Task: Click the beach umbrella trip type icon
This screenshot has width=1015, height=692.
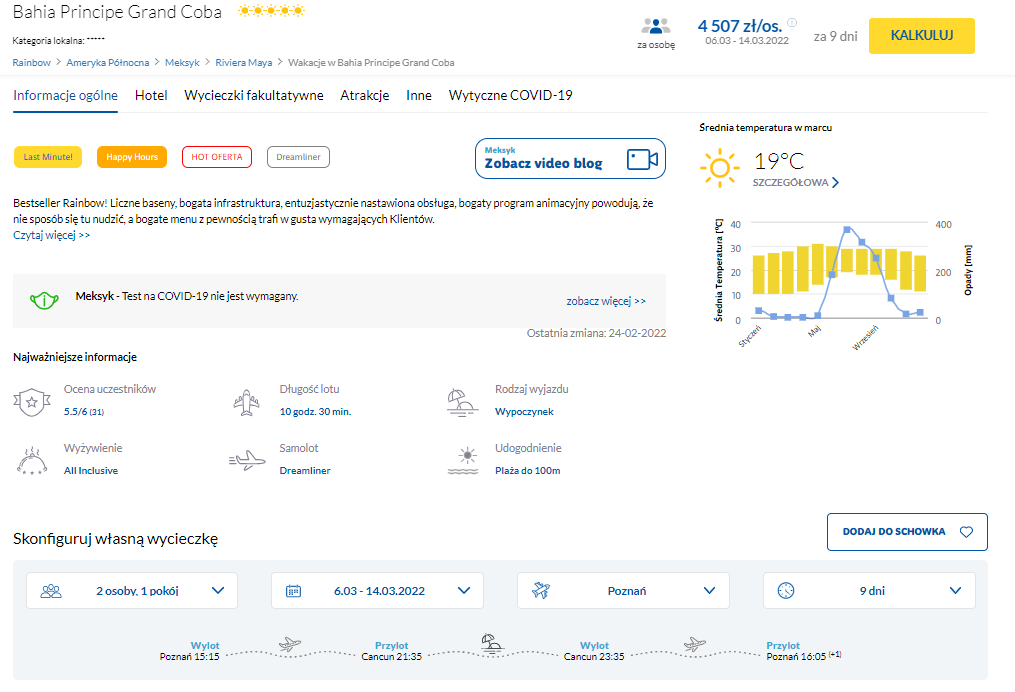Action: pos(462,401)
